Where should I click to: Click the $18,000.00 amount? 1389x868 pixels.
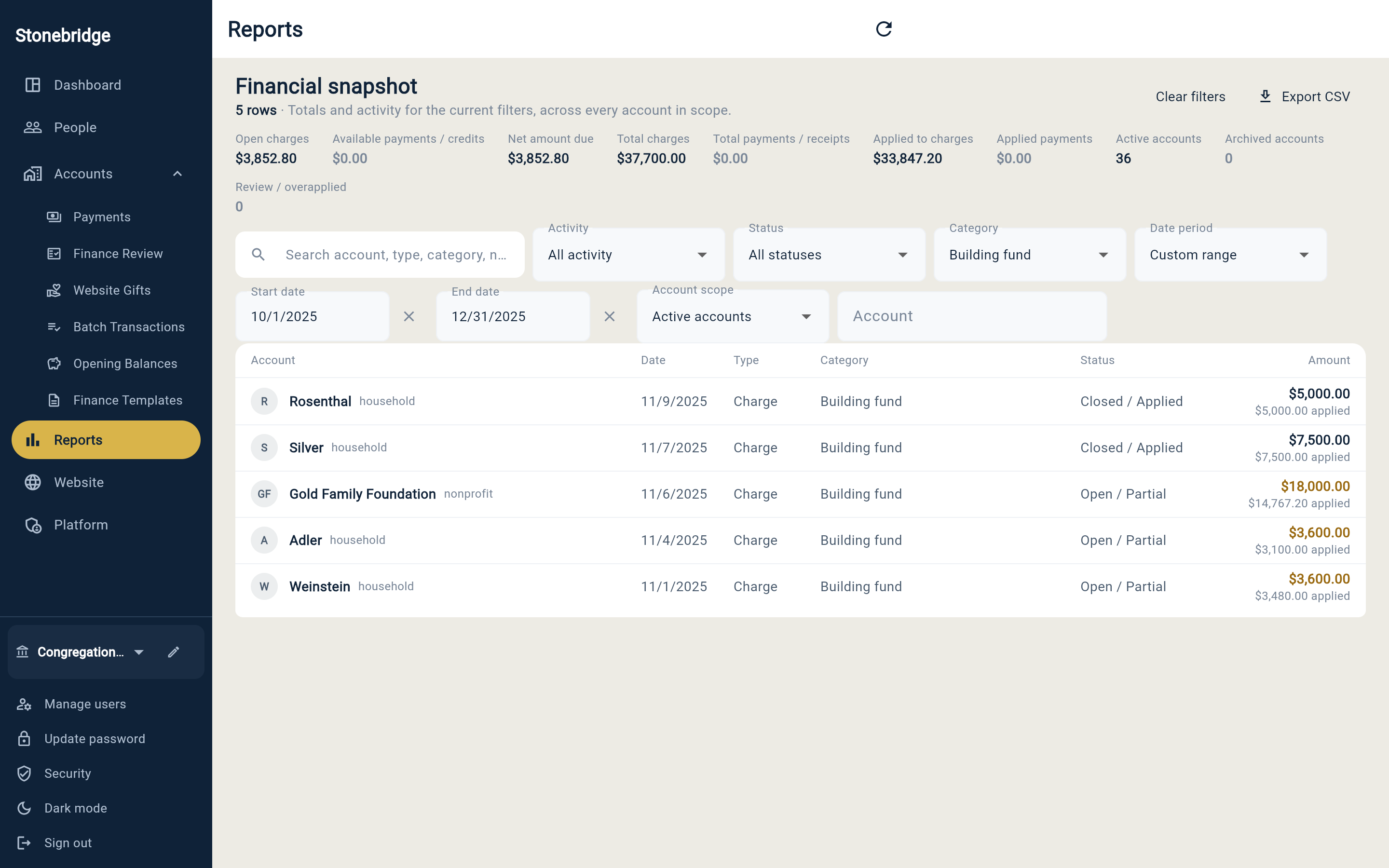(x=1315, y=486)
